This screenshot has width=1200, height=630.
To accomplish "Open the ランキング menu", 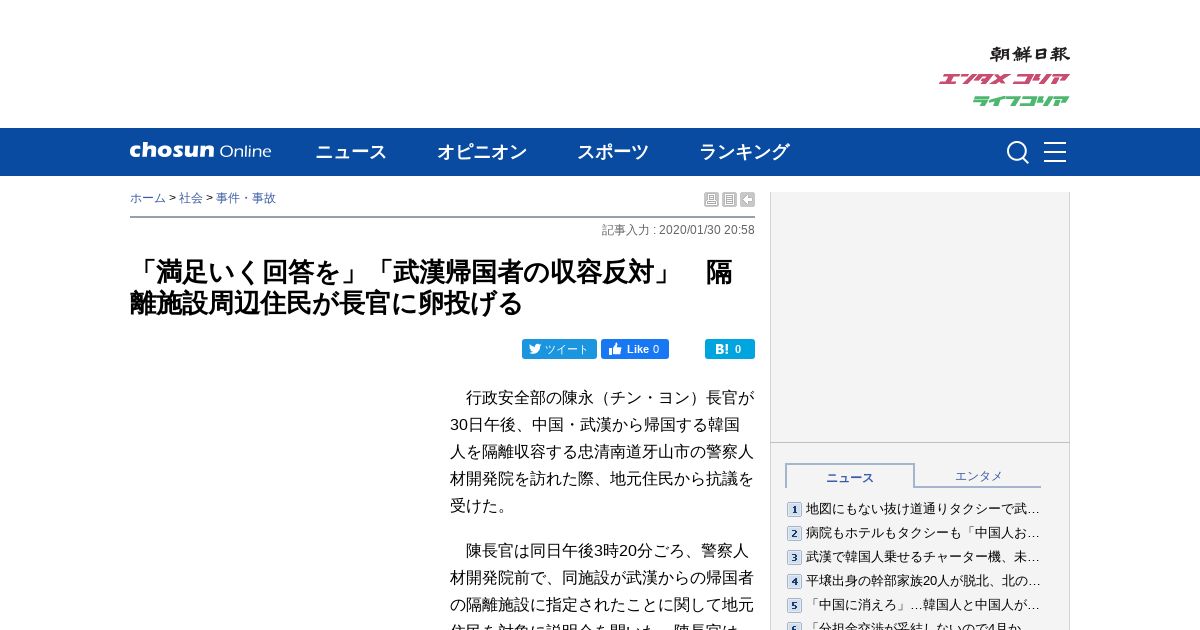I will click(744, 152).
